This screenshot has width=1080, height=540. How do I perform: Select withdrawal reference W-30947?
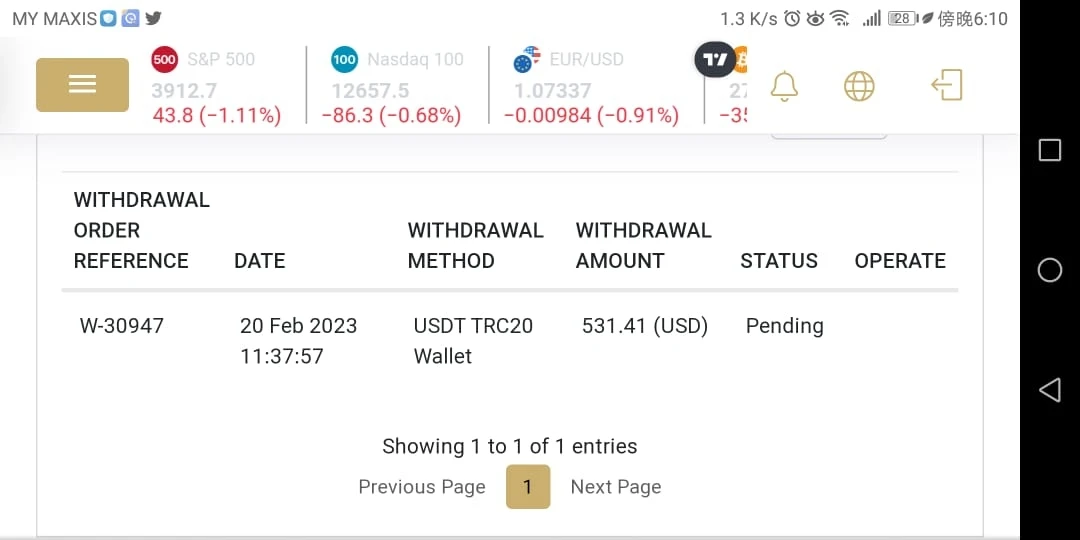122,326
